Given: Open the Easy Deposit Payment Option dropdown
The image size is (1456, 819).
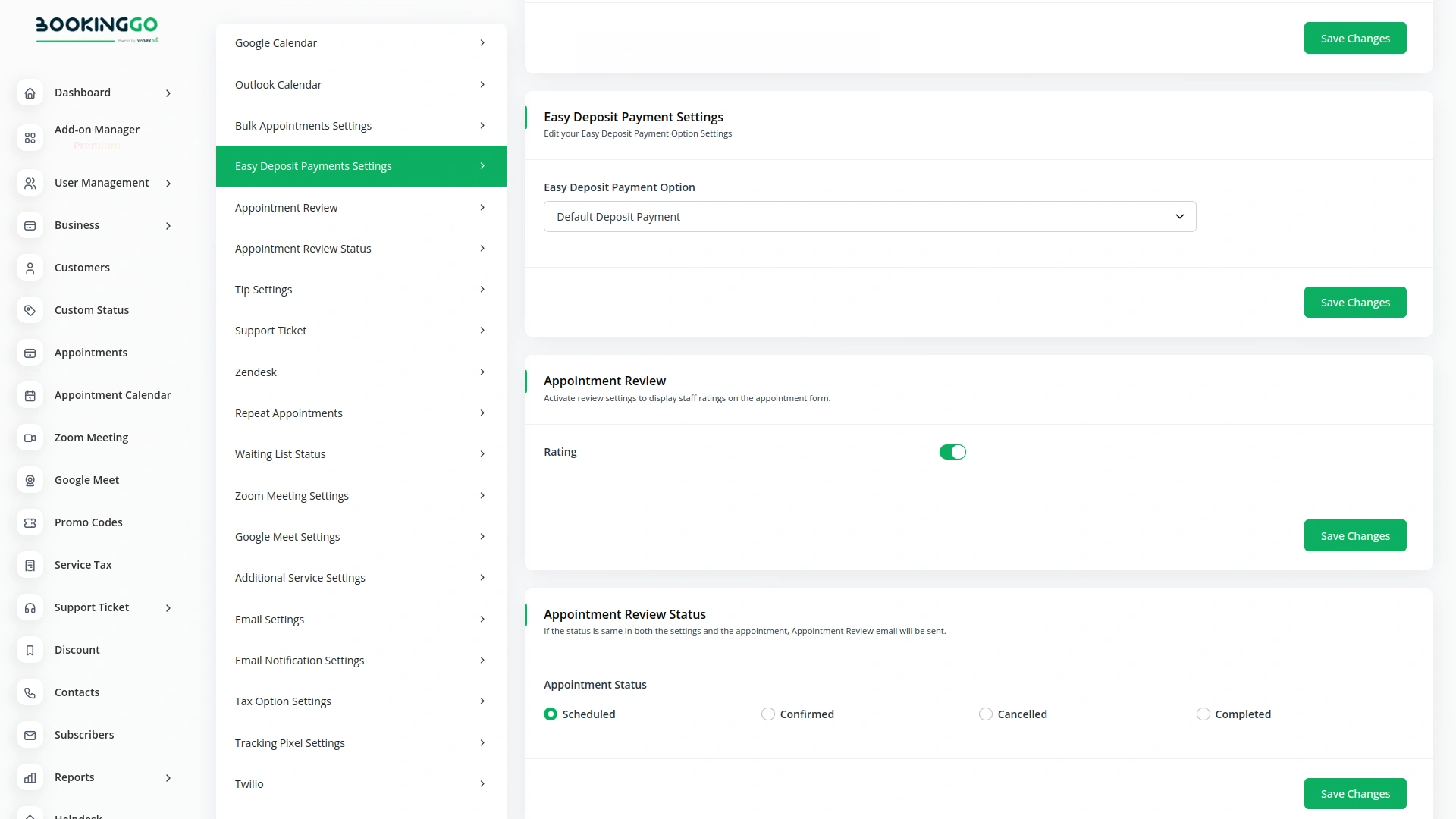Looking at the screenshot, I should 869,216.
